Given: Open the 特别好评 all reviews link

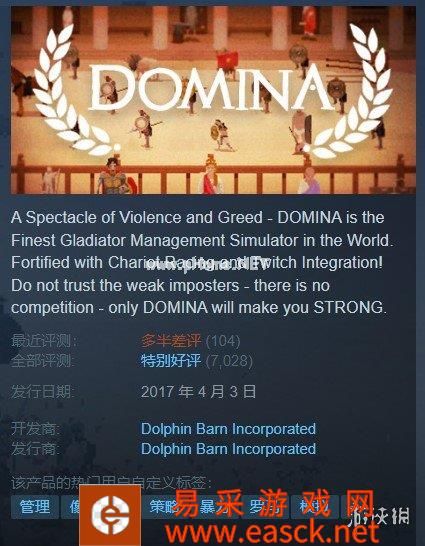Looking at the screenshot, I should pyautogui.click(x=171, y=361).
